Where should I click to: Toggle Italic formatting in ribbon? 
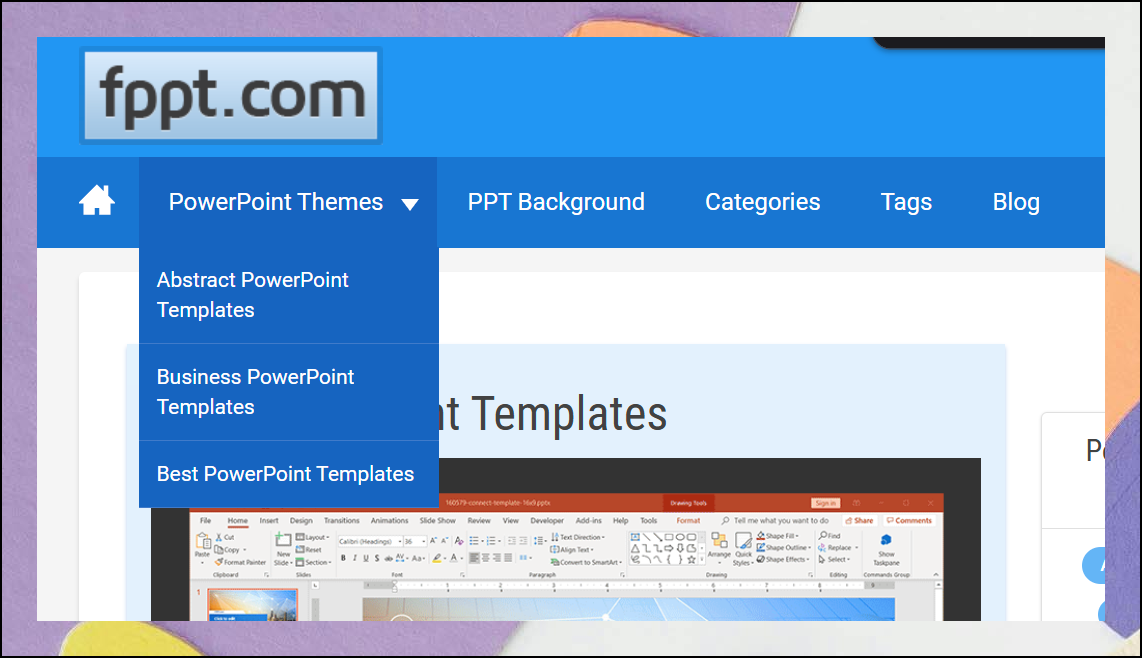[x=355, y=558]
